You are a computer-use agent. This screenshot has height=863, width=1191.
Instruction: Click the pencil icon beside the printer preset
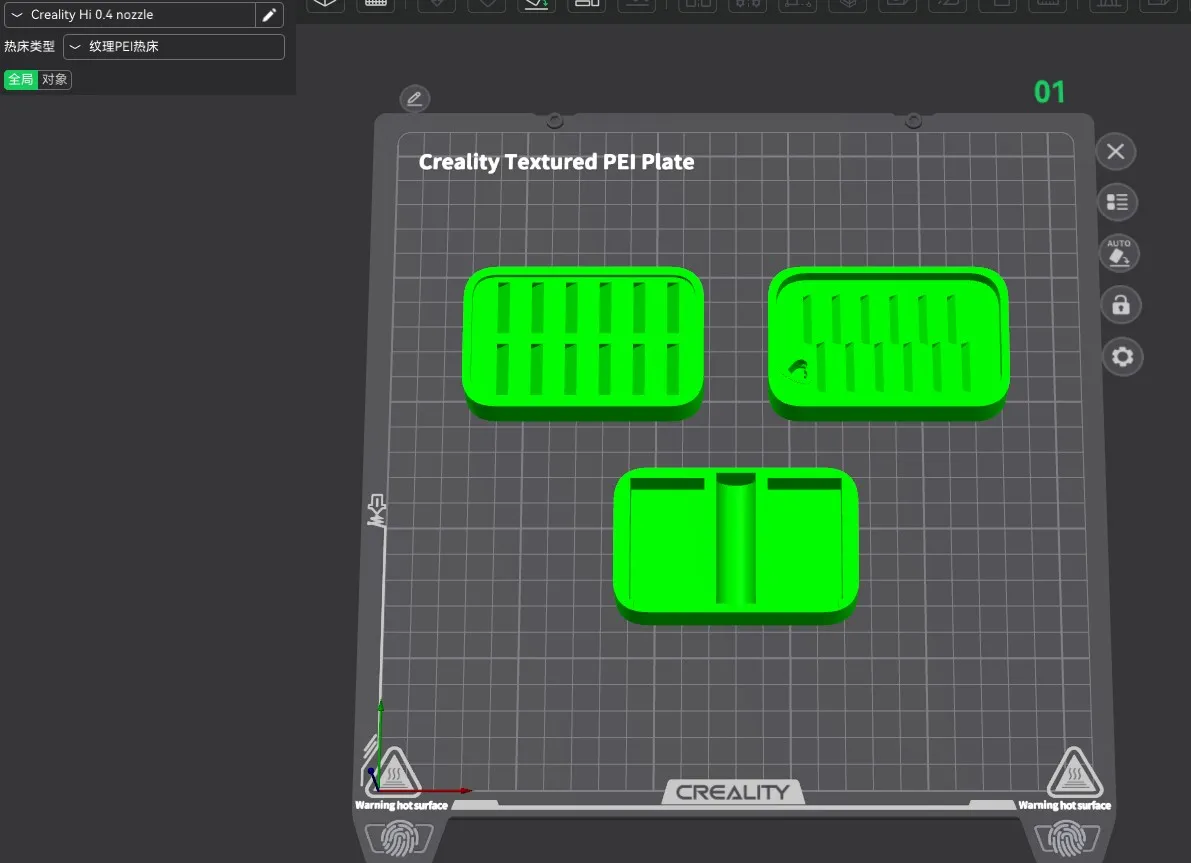(x=268, y=15)
